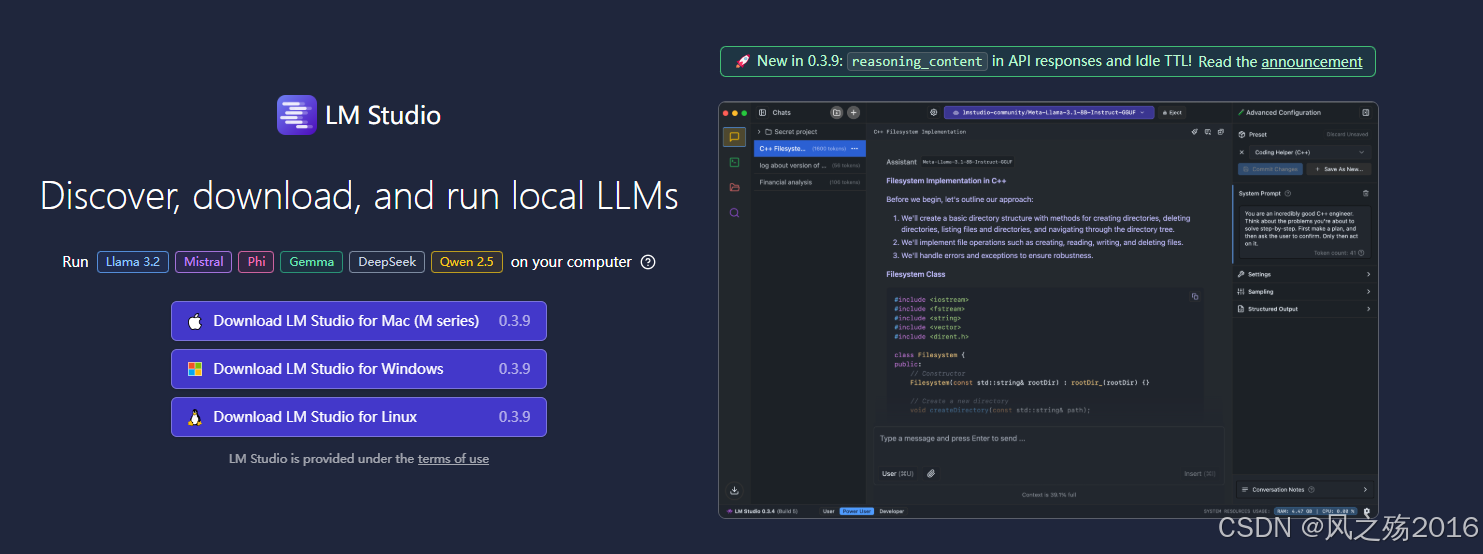Select User mode in the status bar
This screenshot has height=554, width=1483.
tap(828, 511)
